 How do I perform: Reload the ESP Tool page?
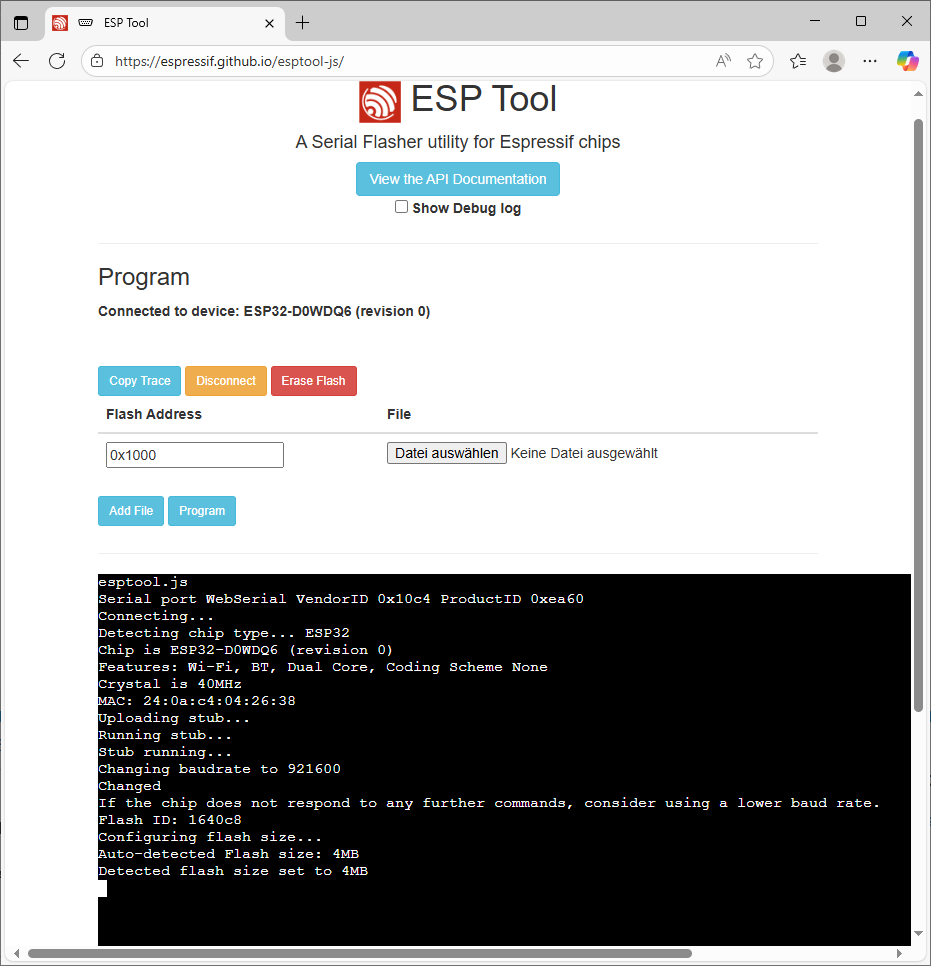(x=57, y=61)
